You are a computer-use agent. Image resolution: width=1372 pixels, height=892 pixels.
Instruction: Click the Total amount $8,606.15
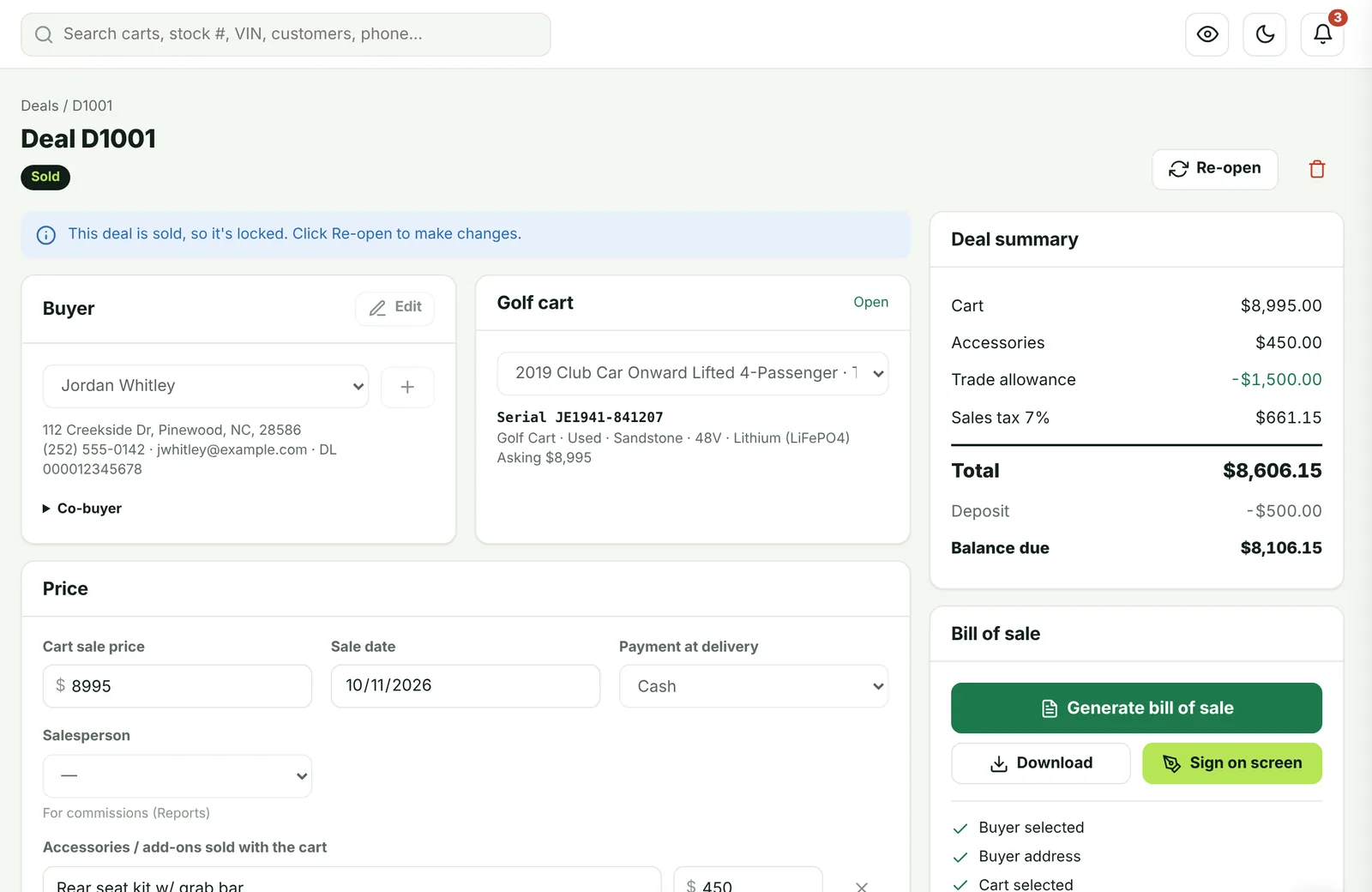(1273, 471)
